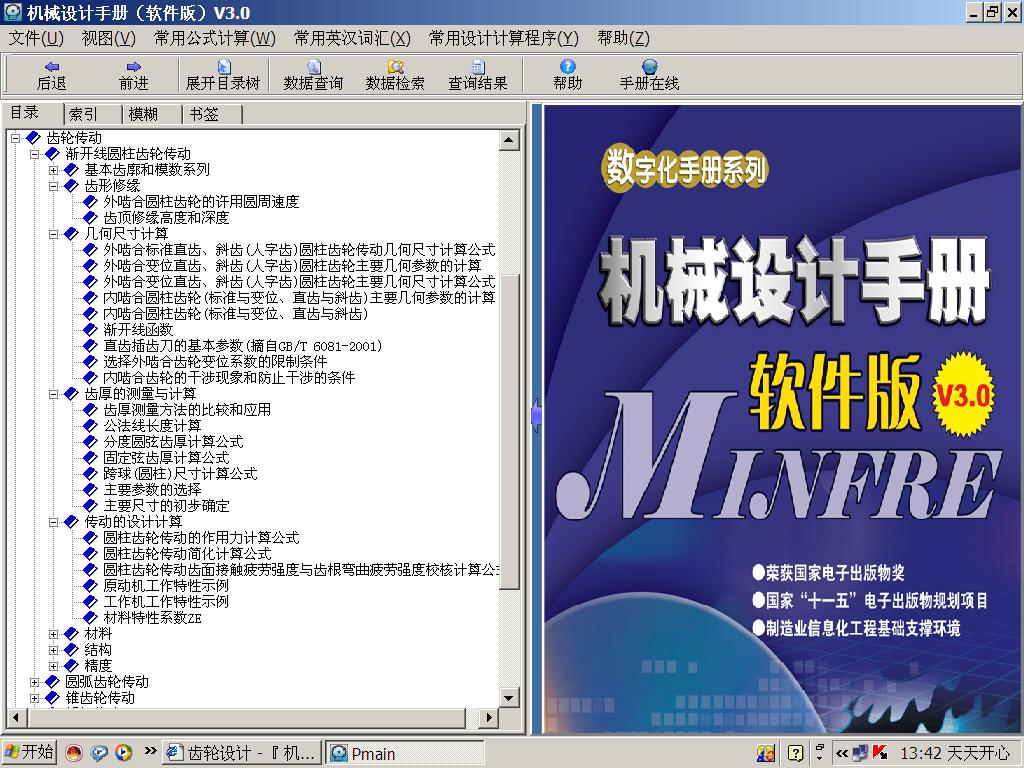This screenshot has width=1024, height=768.
Task: Go back with the 后退 toolbar button
Action: point(52,75)
